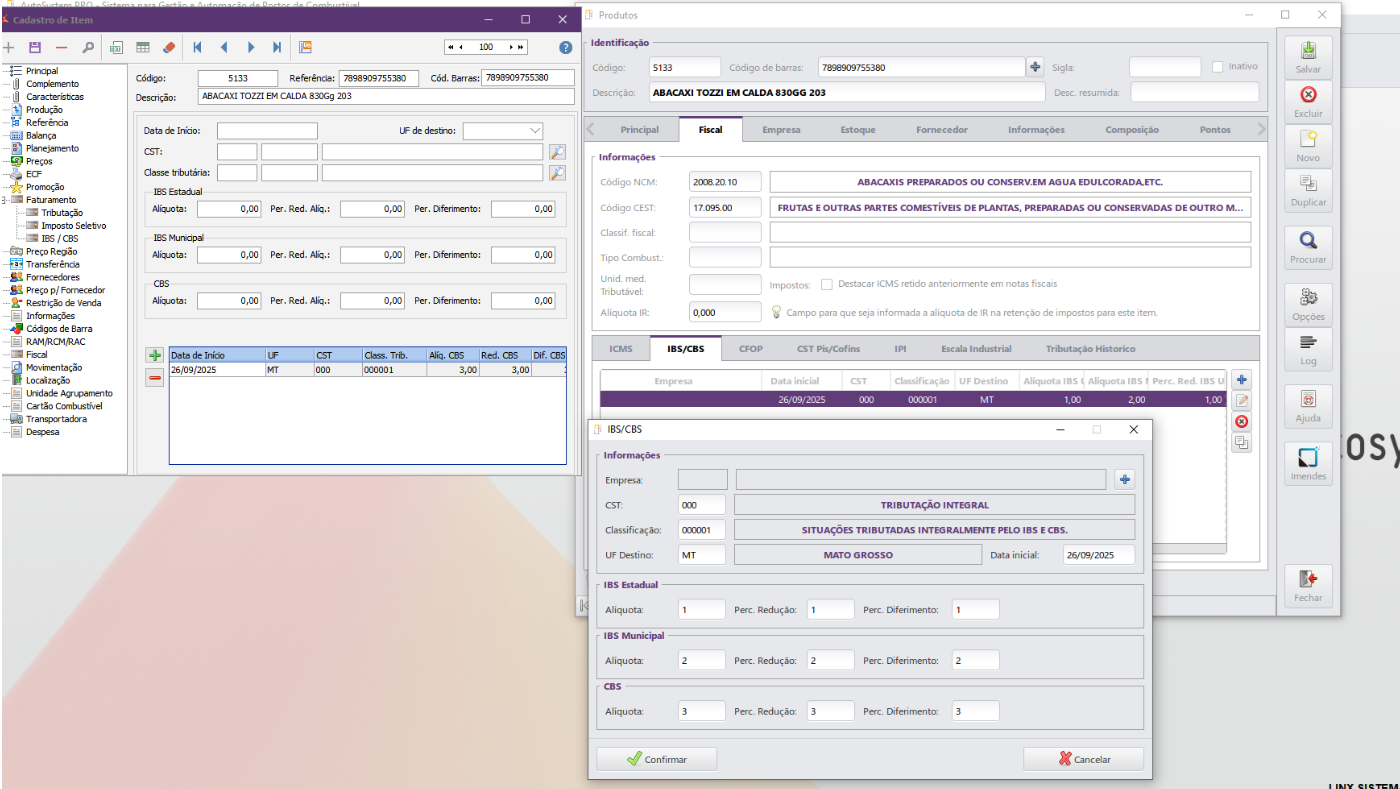The height and width of the screenshot is (789, 1400).
Task: Click blue plus beside Empresa field
Action: (x=1125, y=480)
